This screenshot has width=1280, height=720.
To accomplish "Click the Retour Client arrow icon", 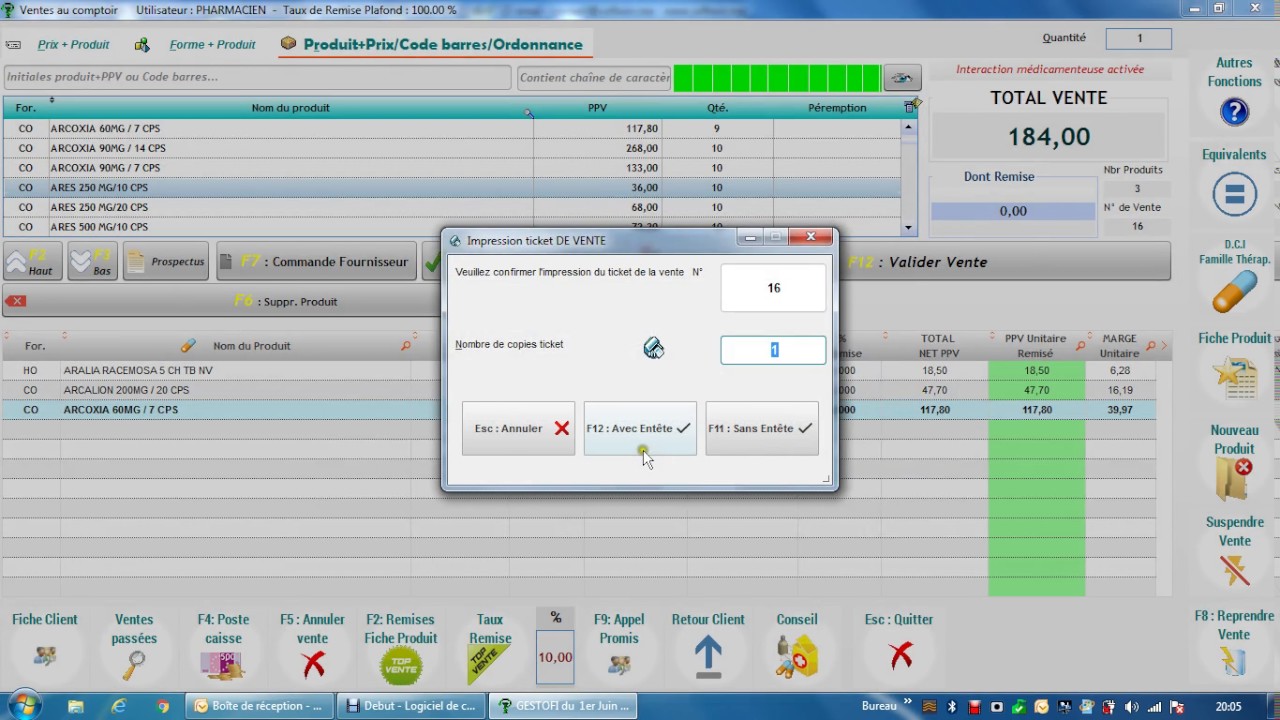I will (708, 658).
